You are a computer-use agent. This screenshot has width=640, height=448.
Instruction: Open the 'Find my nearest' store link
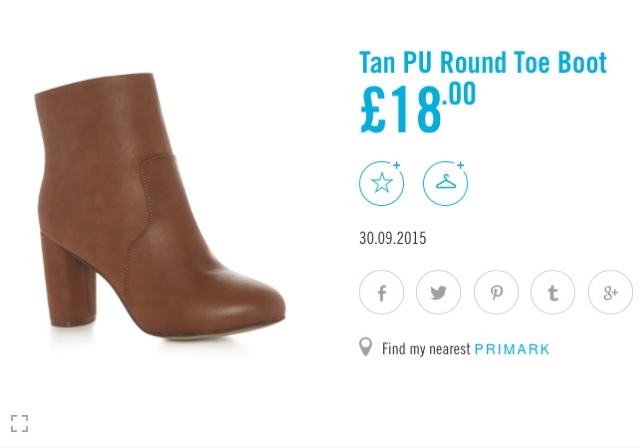[426, 349]
